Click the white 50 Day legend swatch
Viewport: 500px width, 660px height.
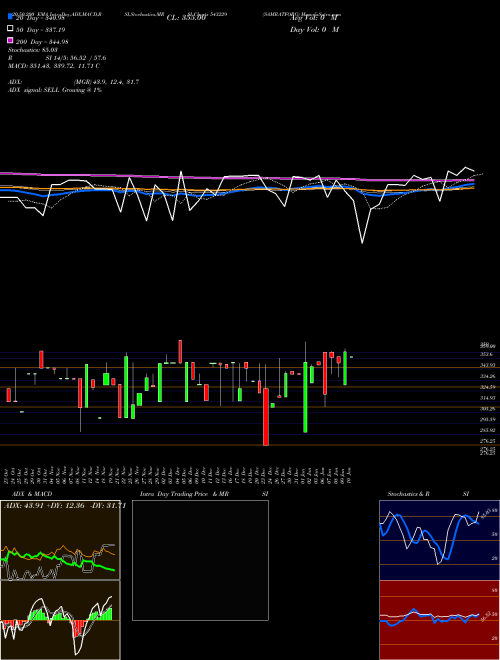tap(10, 28)
